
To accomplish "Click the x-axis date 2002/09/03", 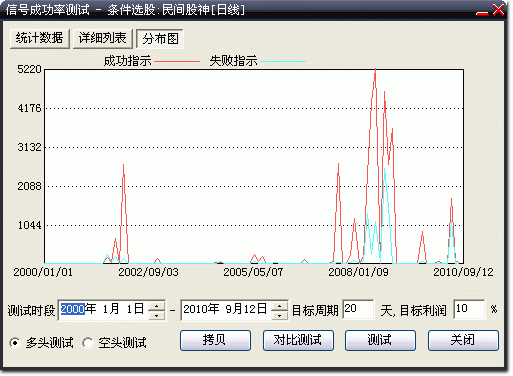I will pos(148,272).
